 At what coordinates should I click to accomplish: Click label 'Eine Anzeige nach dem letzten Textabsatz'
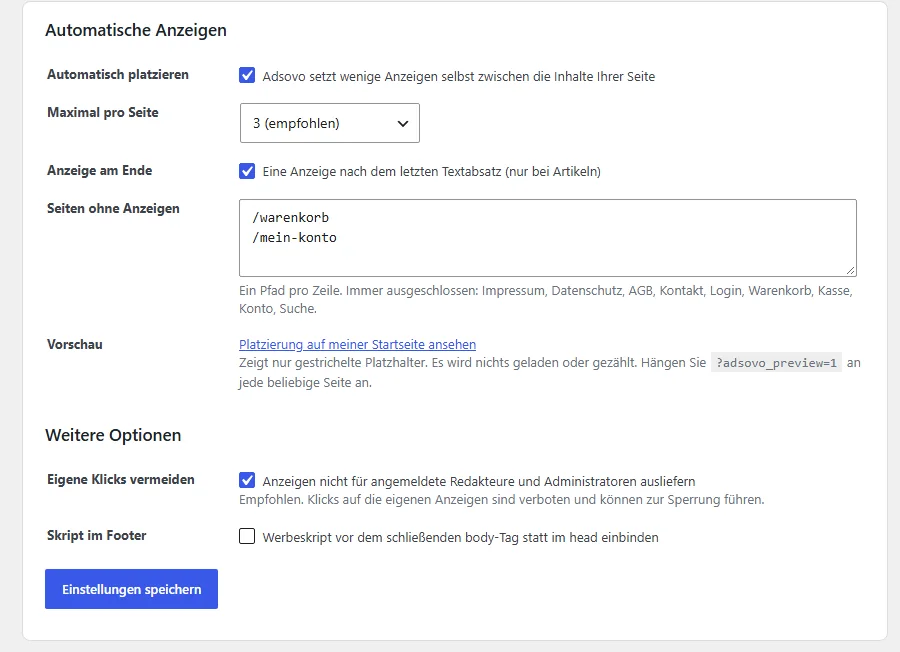click(432, 172)
